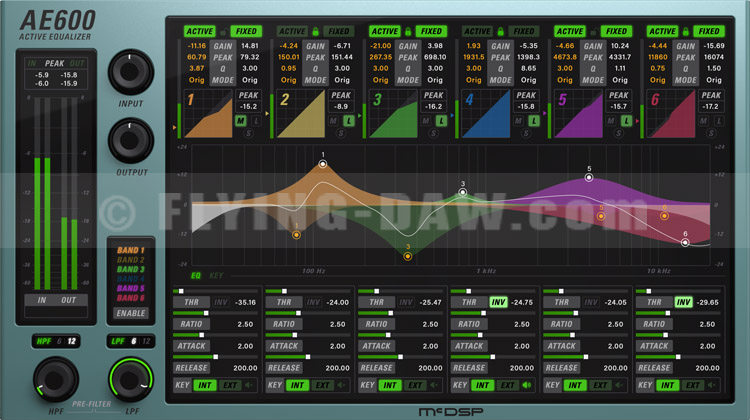Toggle FIXED on band 3

431,32
